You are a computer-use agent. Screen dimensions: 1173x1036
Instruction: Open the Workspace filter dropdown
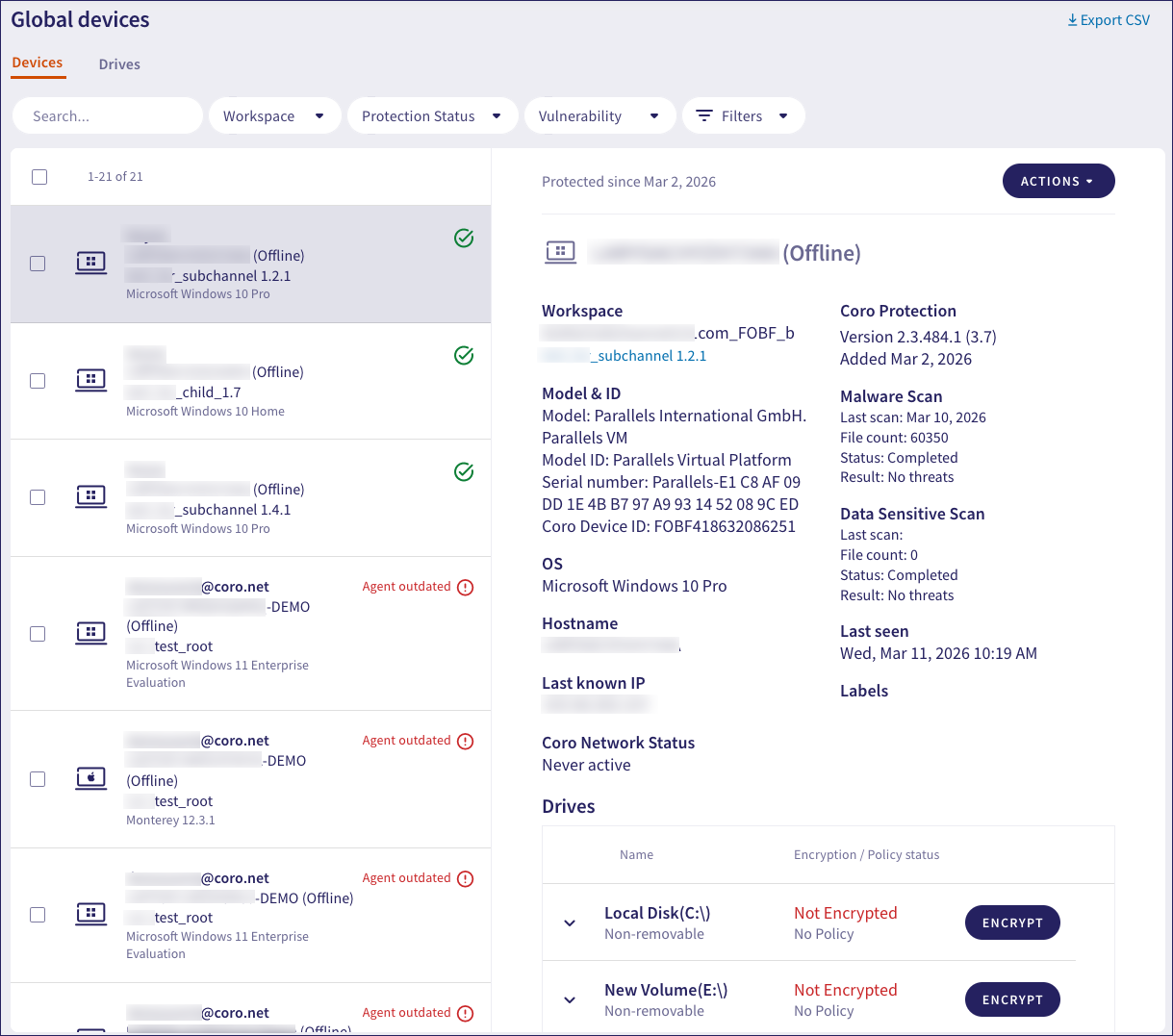(x=274, y=115)
